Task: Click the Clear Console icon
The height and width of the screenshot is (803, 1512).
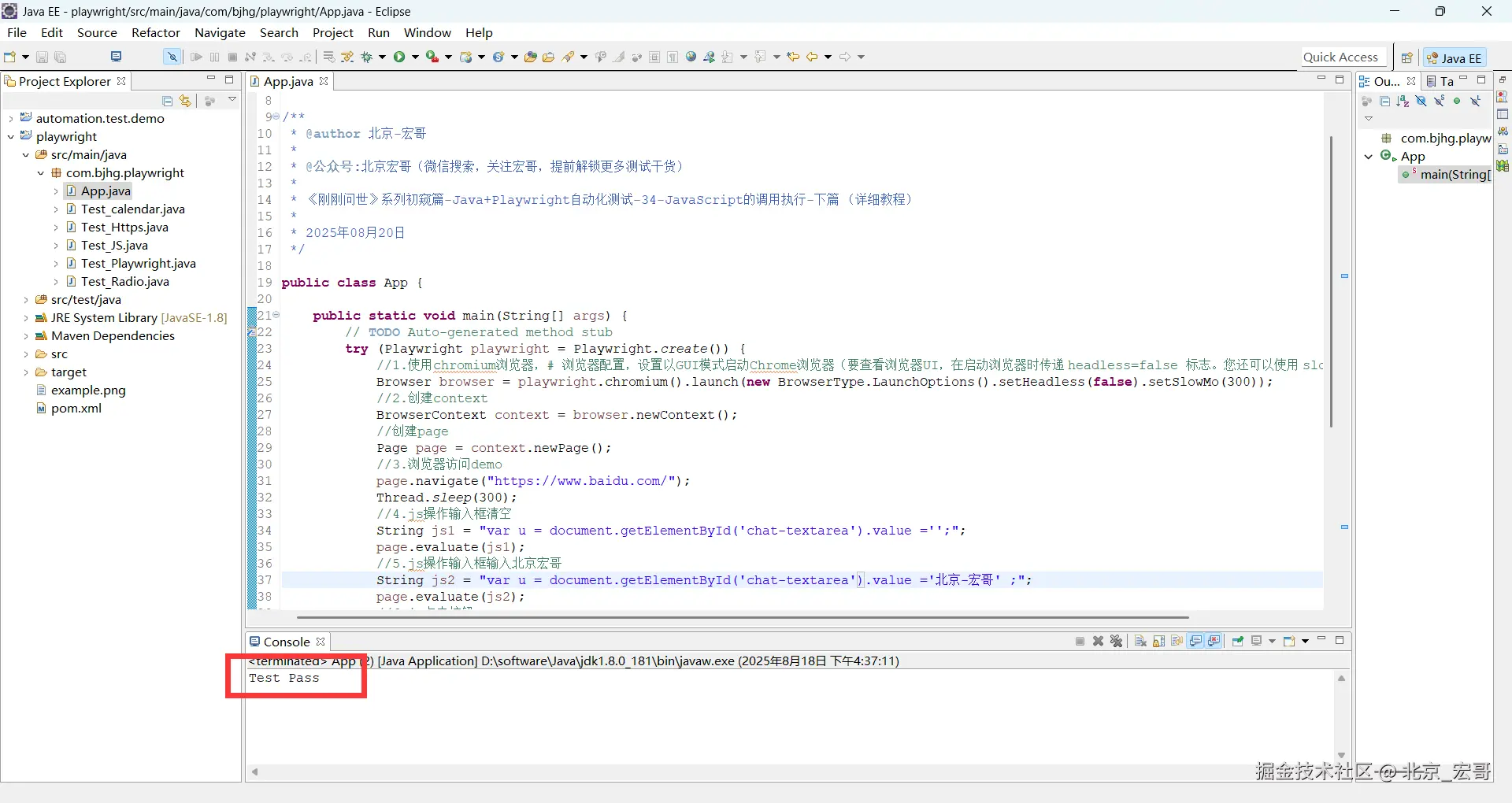Action: (1140, 641)
